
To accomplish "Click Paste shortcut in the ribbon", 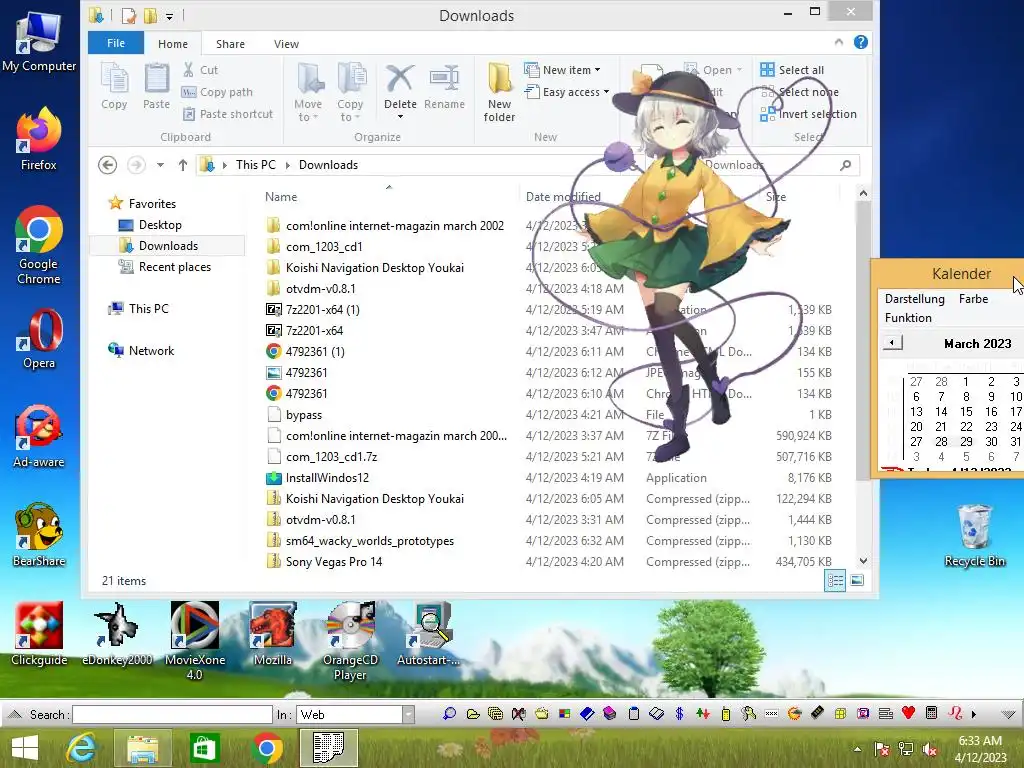I will [x=227, y=114].
